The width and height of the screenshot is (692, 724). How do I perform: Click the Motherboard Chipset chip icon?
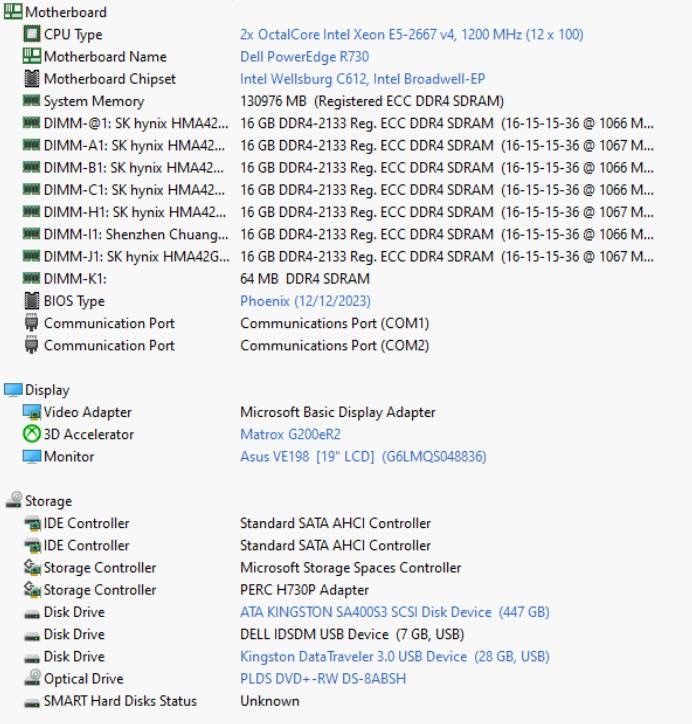31,78
